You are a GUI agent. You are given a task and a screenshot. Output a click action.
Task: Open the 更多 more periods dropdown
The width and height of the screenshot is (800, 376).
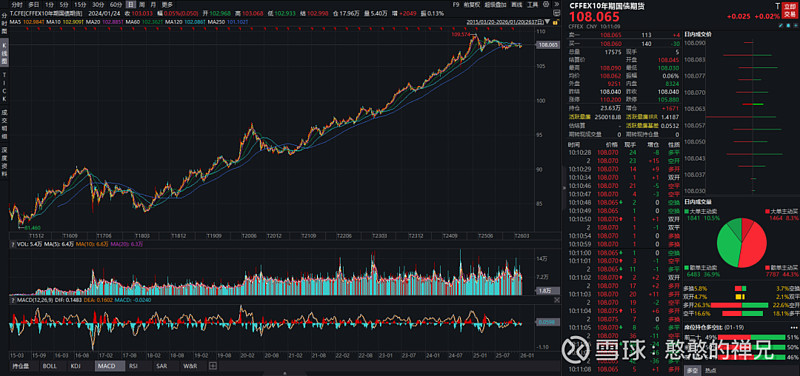(167, 4)
